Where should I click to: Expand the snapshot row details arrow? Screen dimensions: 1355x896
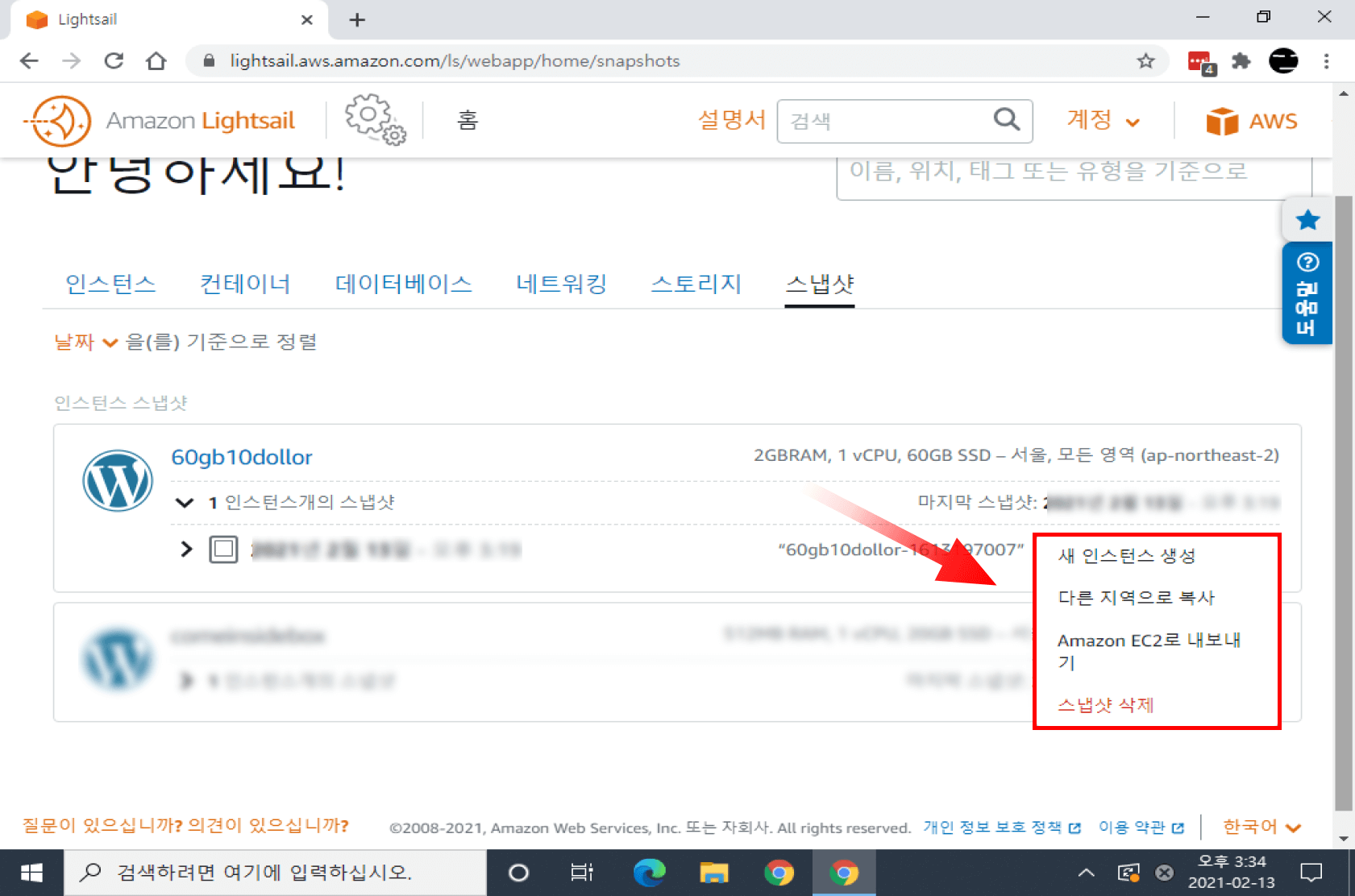(x=186, y=550)
